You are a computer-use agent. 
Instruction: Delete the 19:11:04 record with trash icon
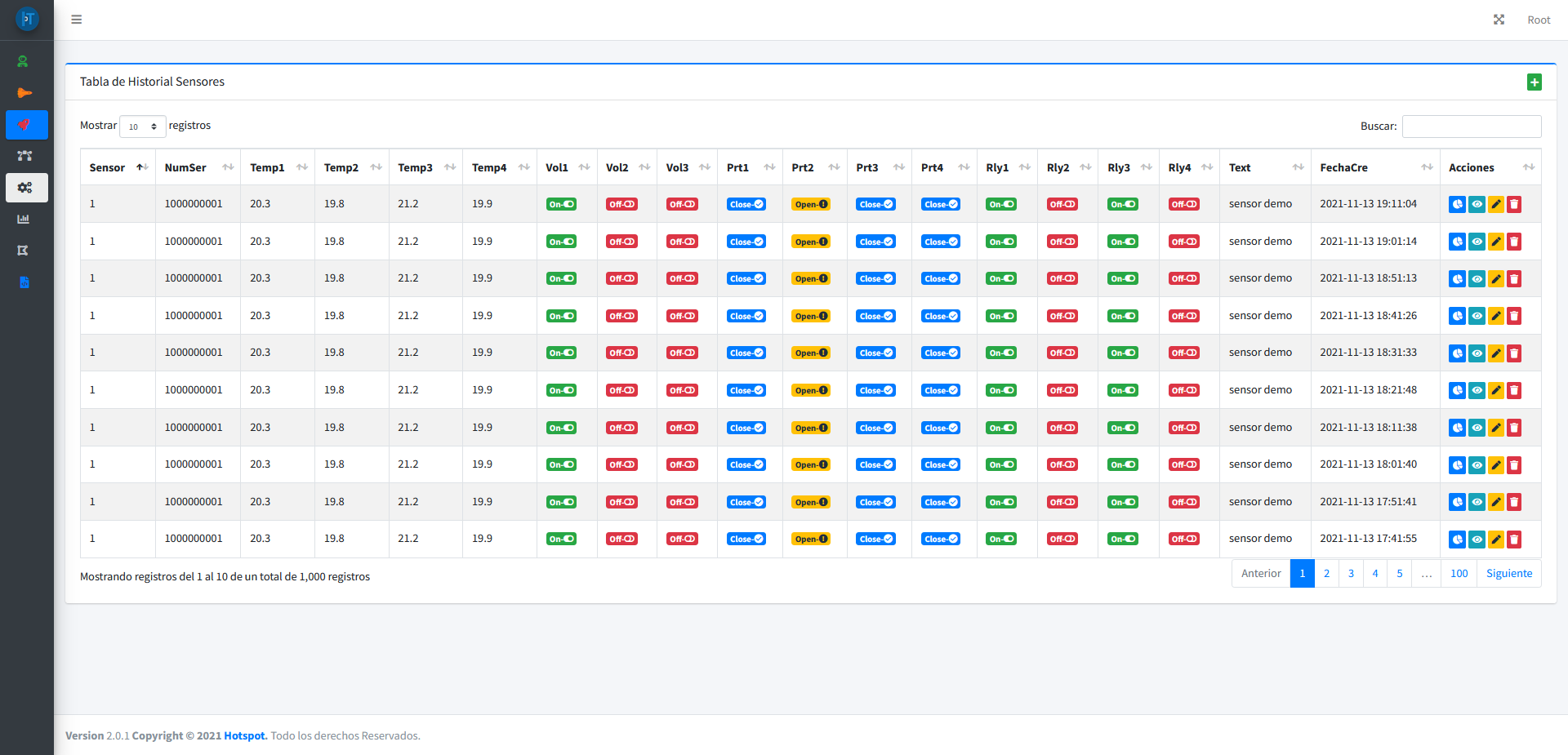coord(1514,204)
